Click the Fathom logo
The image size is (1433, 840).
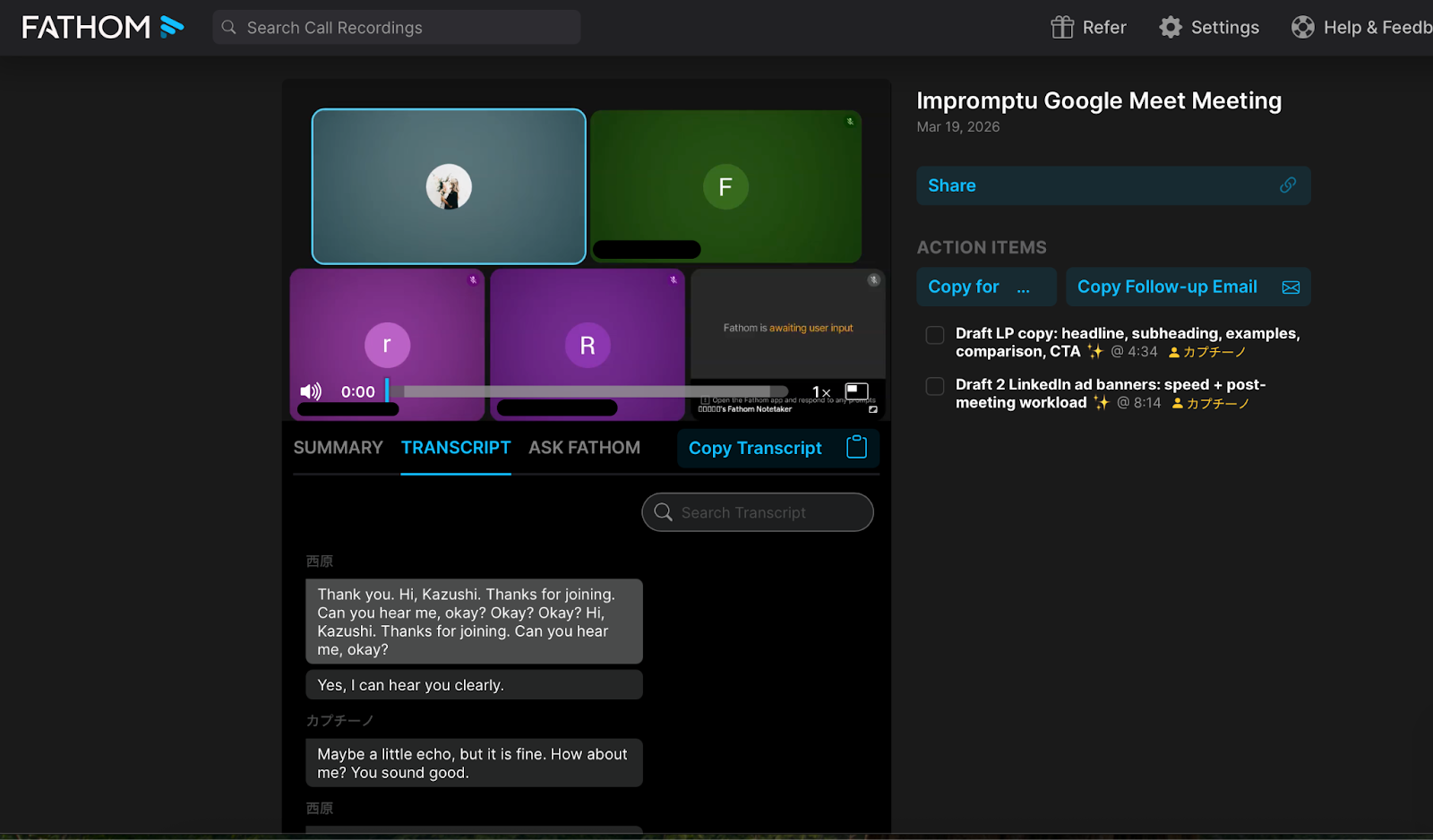(x=102, y=27)
